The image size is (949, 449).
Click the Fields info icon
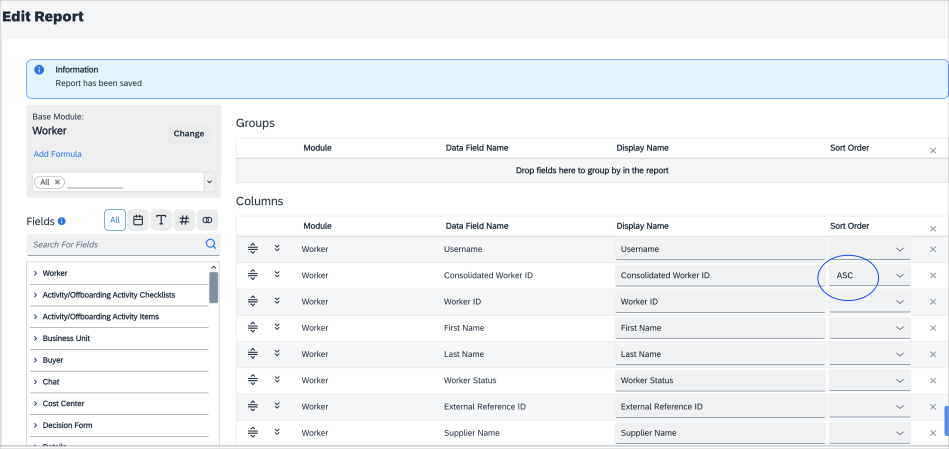[62, 221]
